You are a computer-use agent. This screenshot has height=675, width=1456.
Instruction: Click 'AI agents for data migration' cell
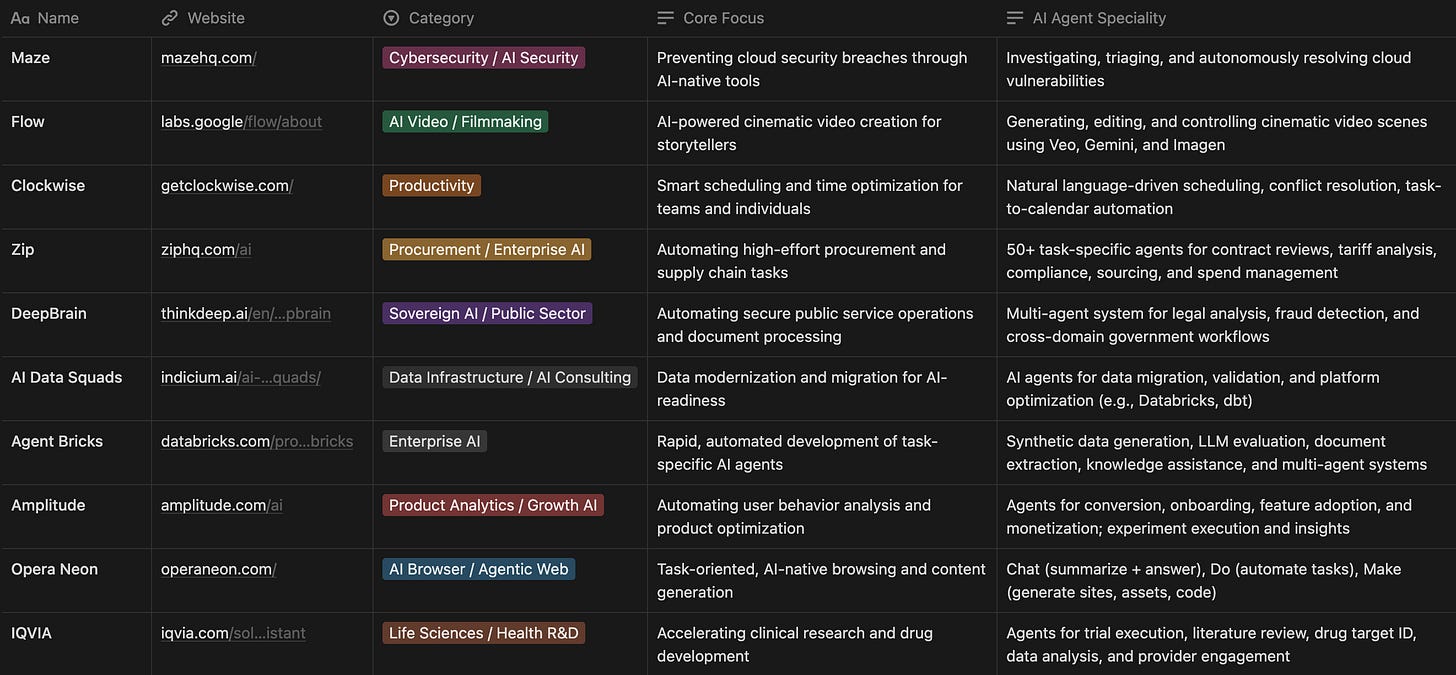point(1226,389)
